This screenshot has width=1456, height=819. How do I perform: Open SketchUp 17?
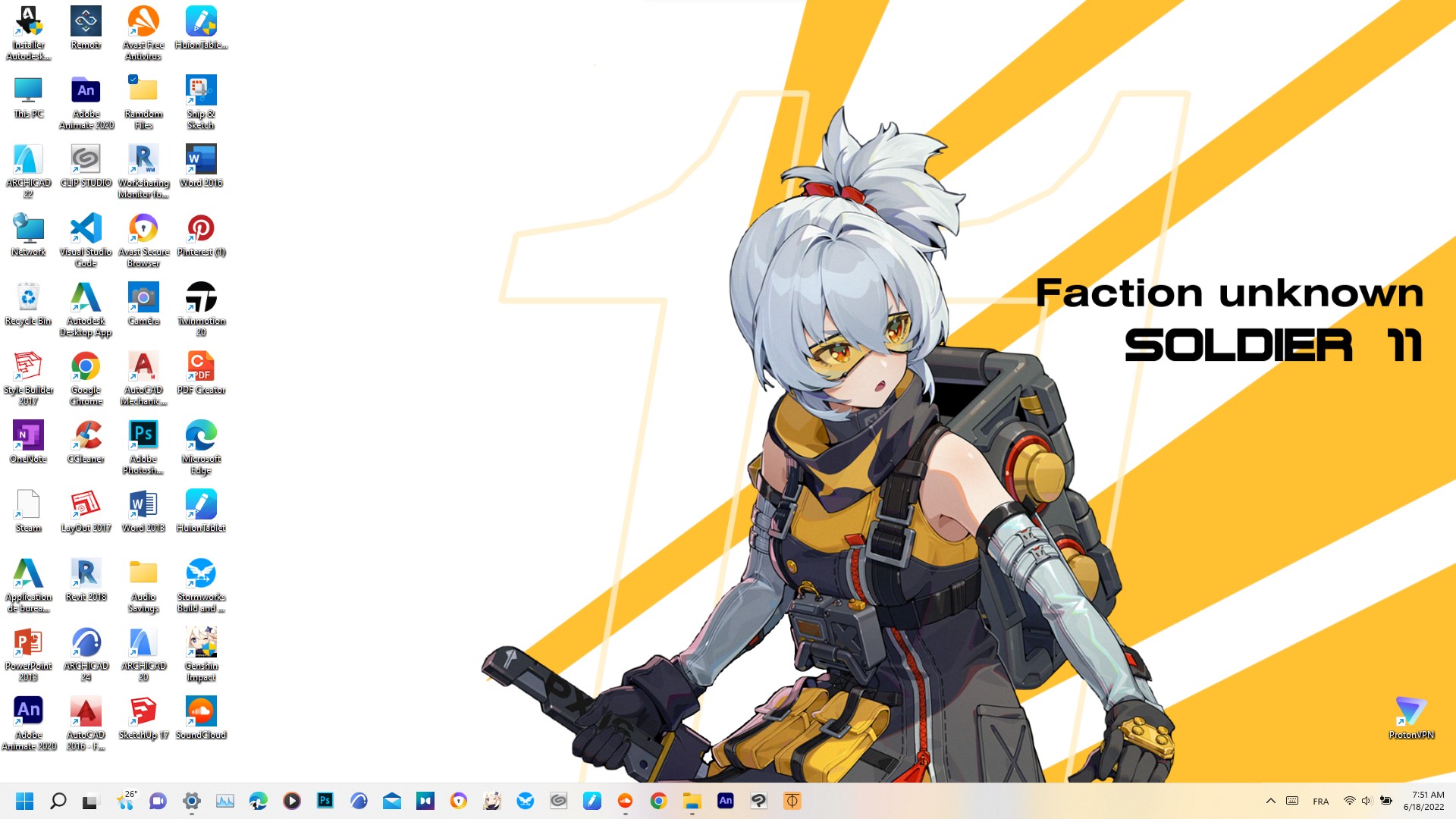tap(143, 713)
